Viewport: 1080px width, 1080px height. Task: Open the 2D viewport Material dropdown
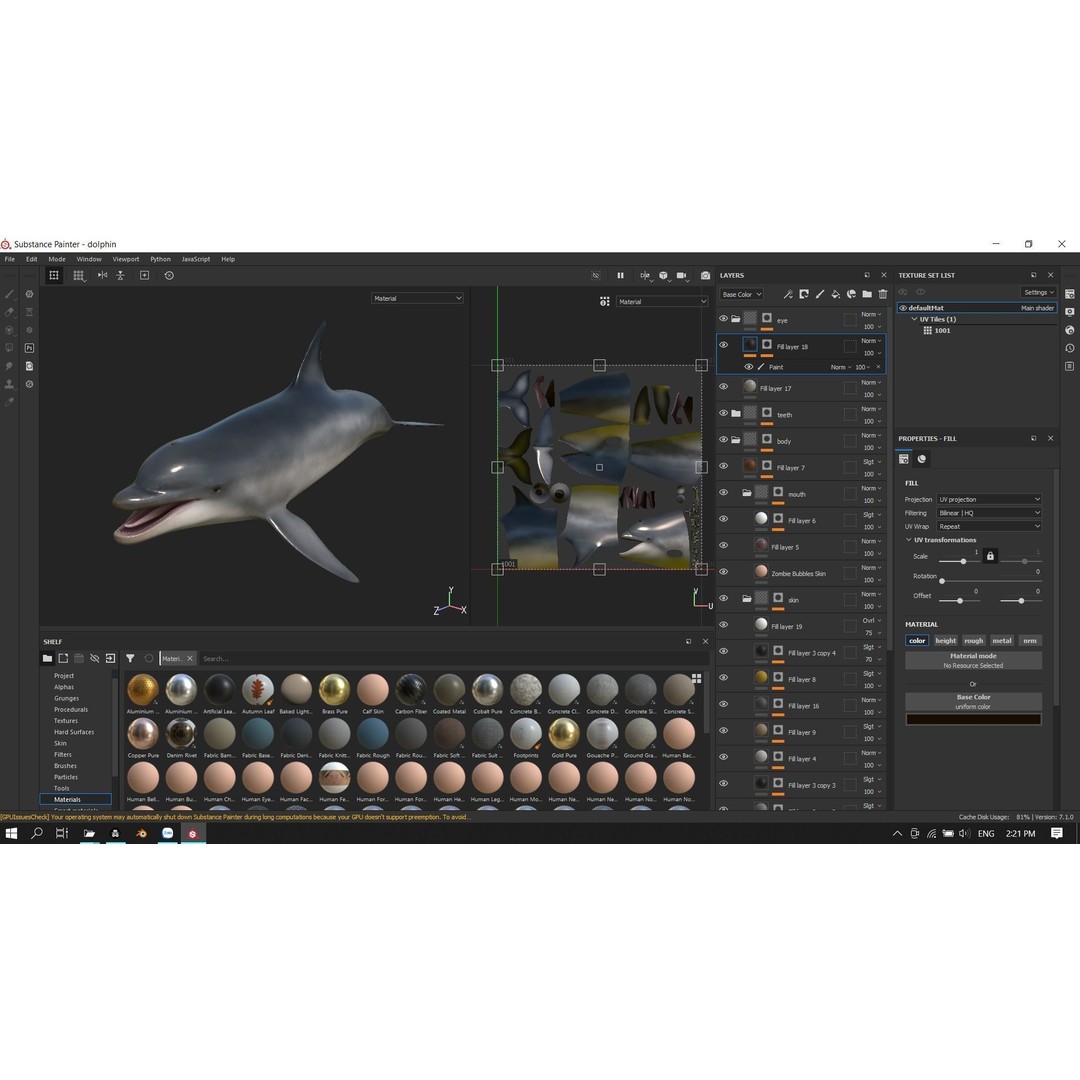[662, 302]
